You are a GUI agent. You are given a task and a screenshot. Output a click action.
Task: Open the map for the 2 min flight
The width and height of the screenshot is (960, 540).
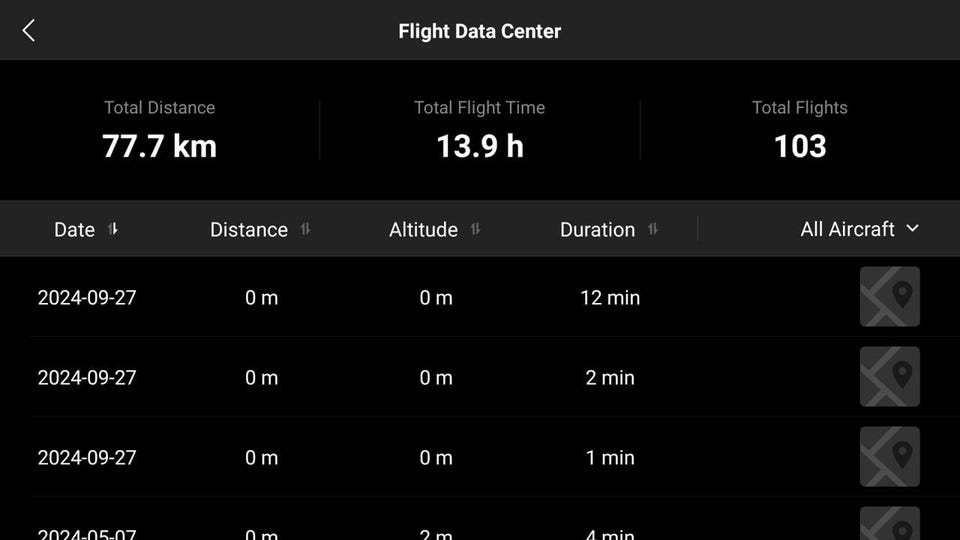point(889,377)
